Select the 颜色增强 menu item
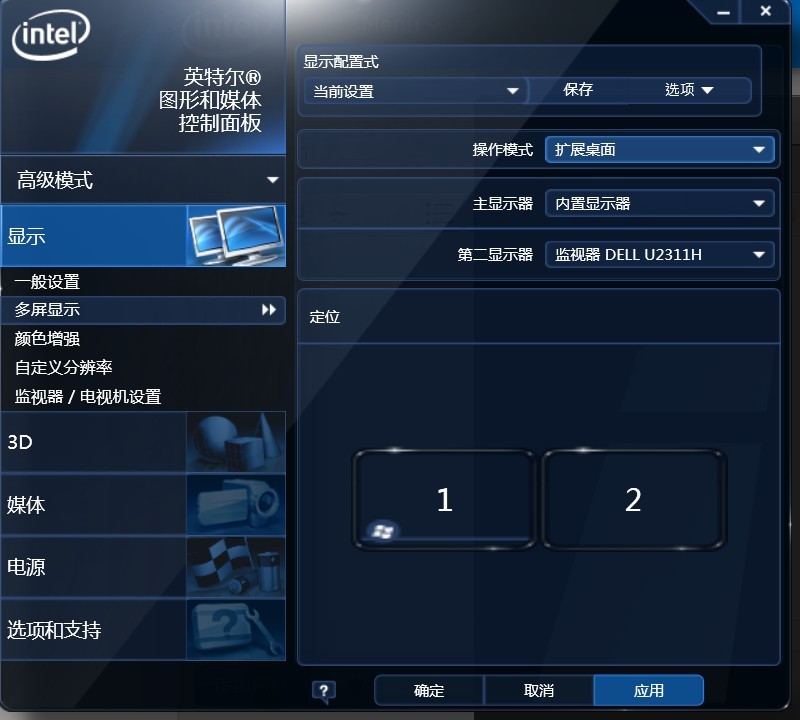 click(x=47, y=338)
